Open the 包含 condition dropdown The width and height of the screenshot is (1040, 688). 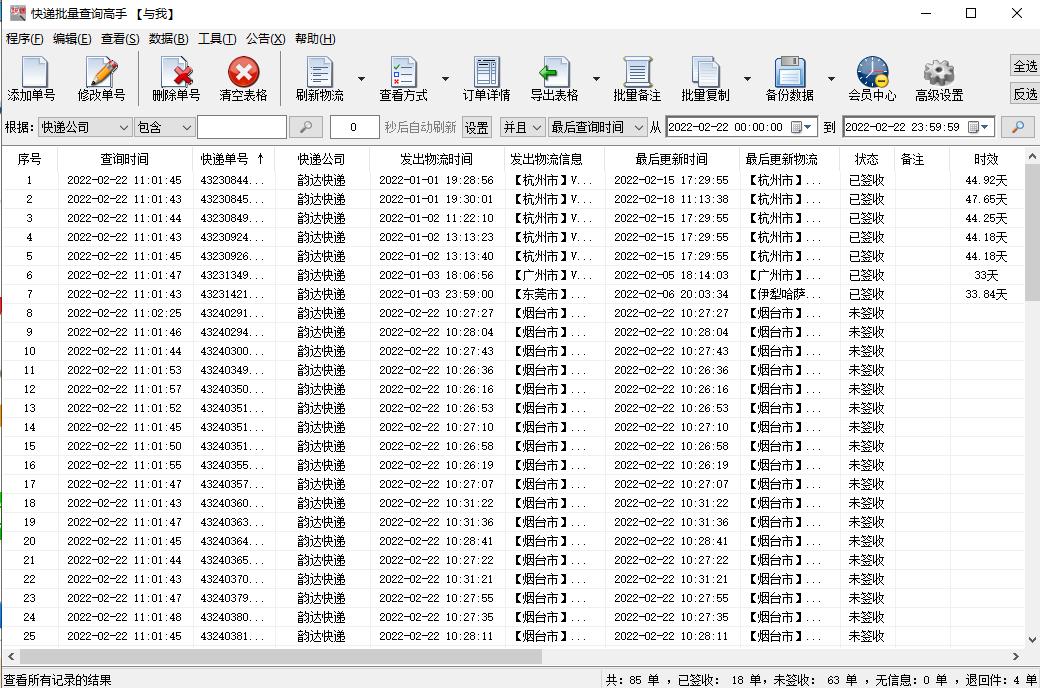pyautogui.click(x=163, y=127)
